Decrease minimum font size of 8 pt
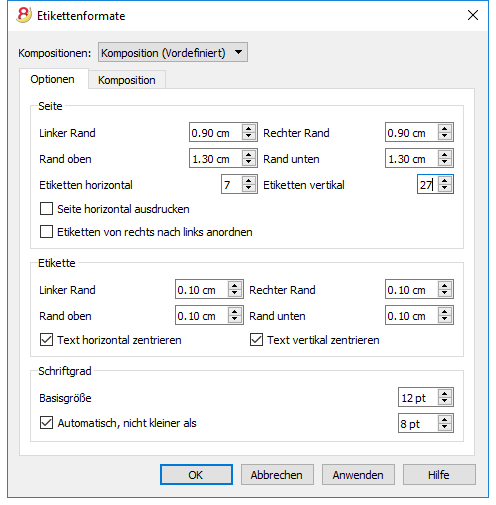This screenshot has width=496, height=505. tap(444, 427)
